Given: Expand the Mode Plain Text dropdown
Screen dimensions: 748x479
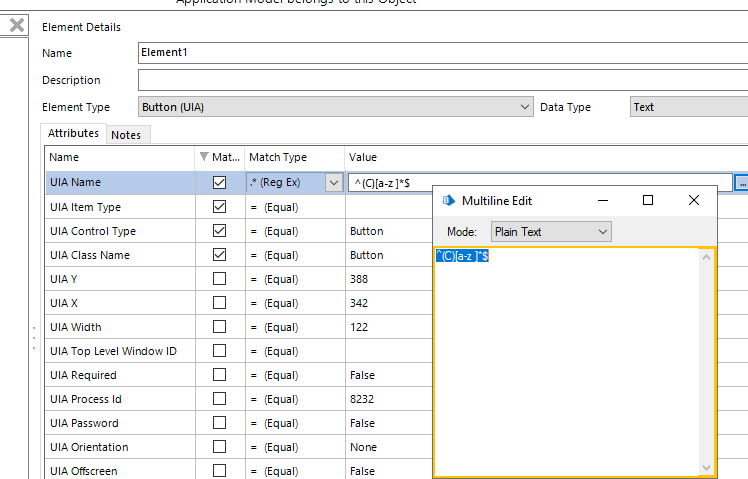Looking at the screenshot, I should tap(602, 232).
